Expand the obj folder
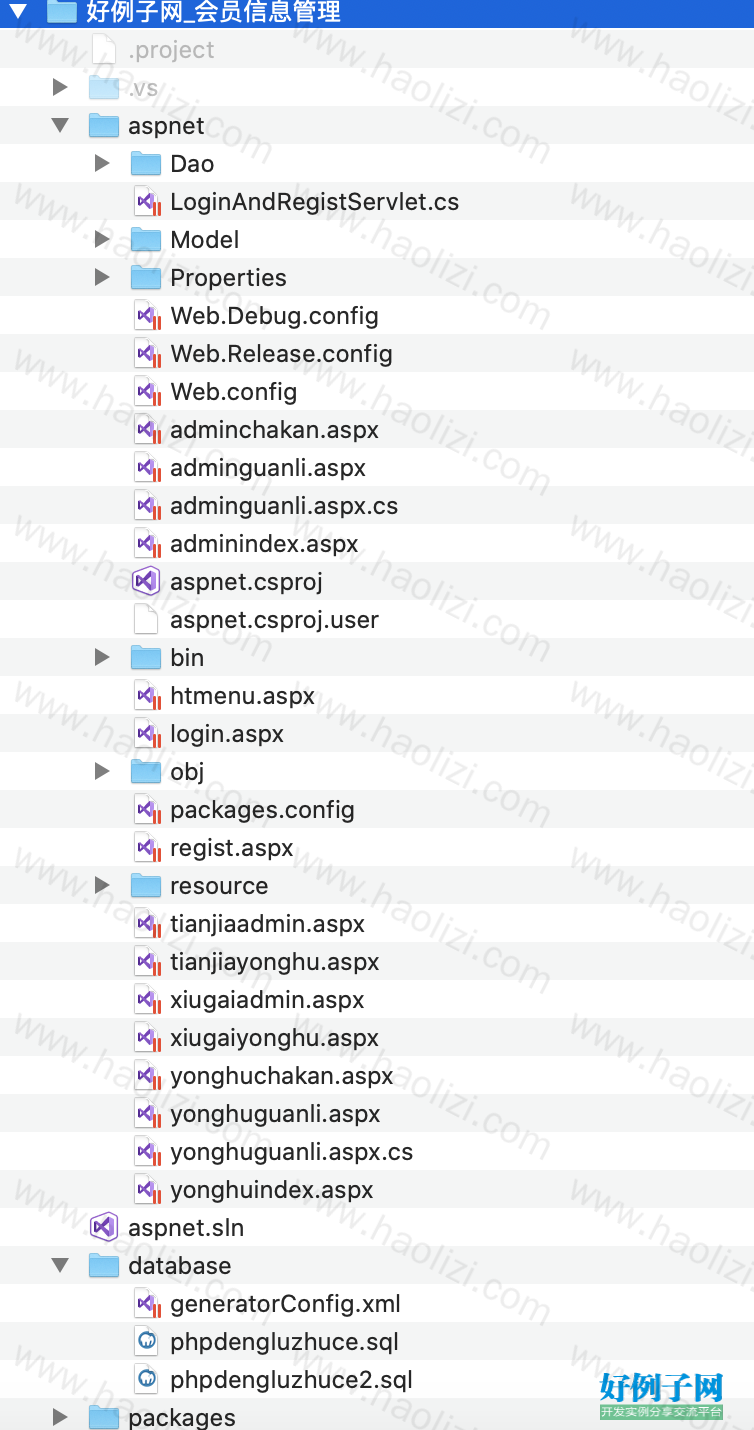 pos(102,771)
